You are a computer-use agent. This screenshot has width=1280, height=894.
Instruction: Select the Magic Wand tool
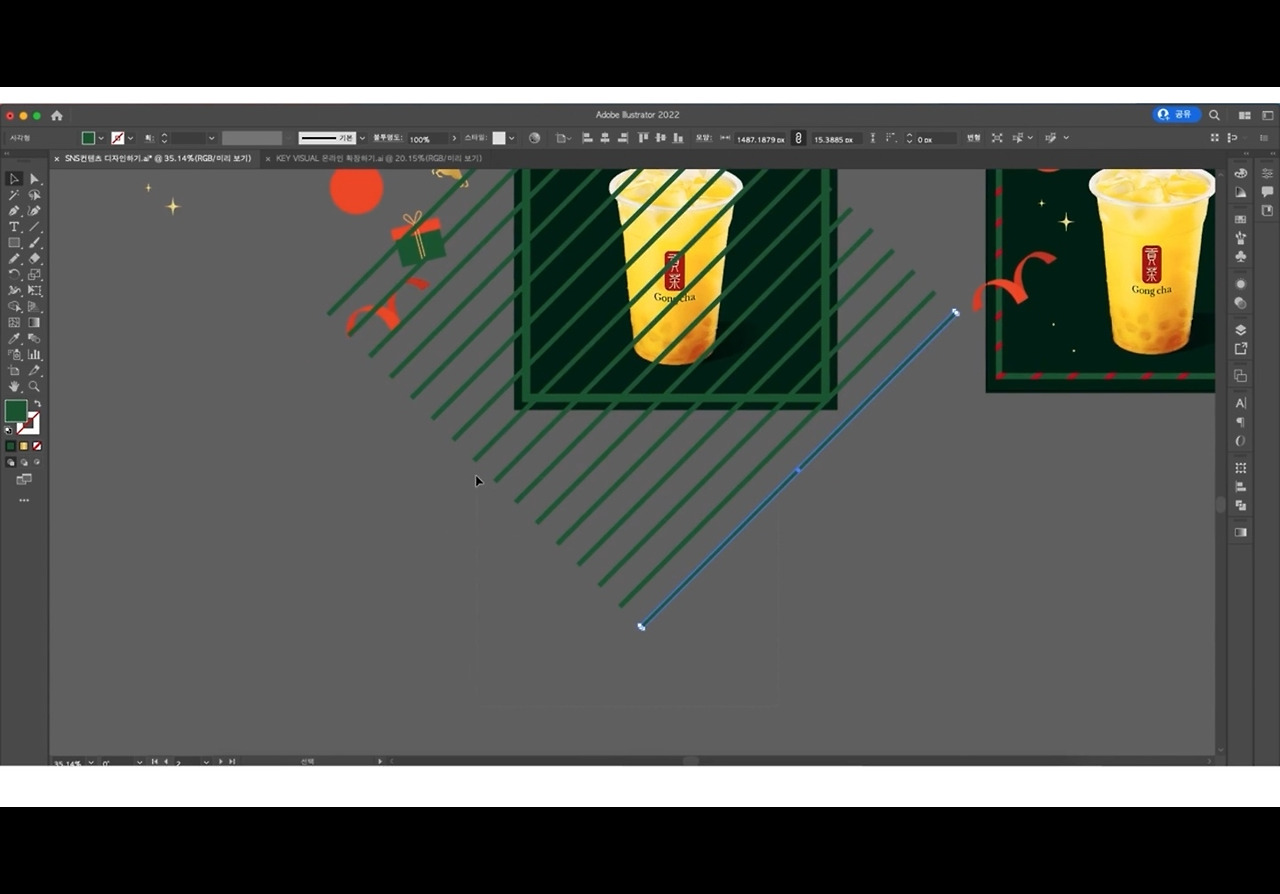pos(14,195)
